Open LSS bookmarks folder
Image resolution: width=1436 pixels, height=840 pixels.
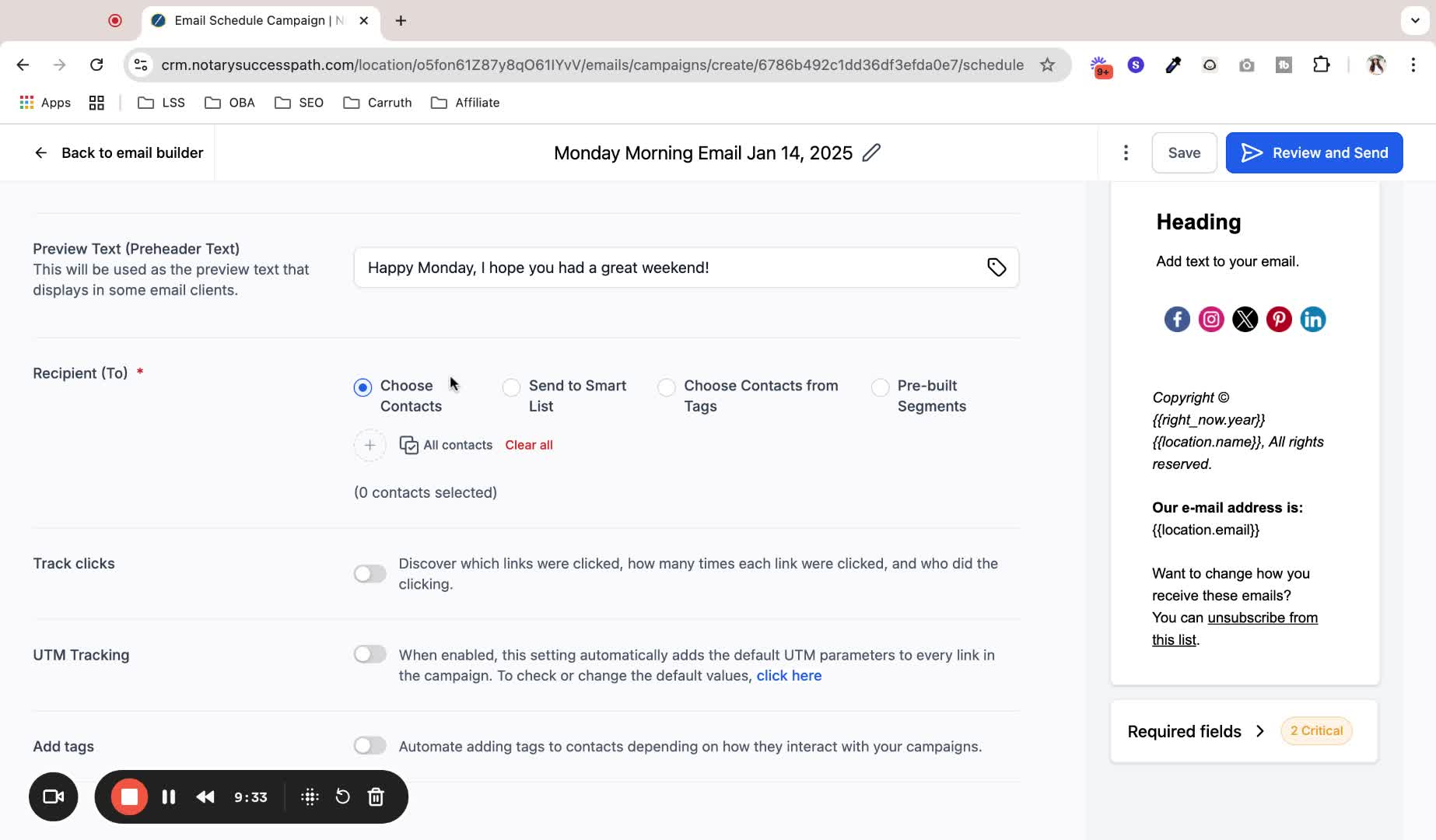(161, 103)
